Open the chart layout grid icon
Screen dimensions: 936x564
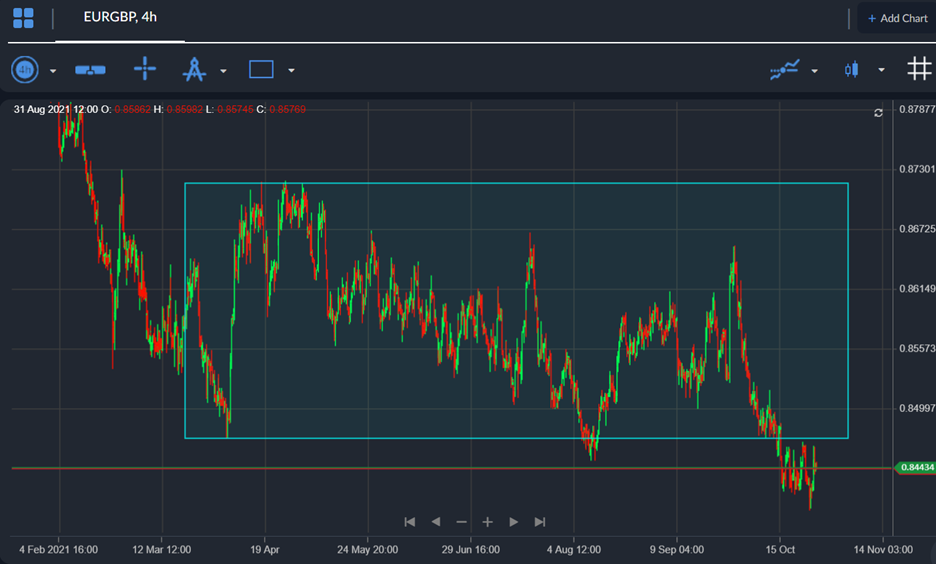point(23,18)
